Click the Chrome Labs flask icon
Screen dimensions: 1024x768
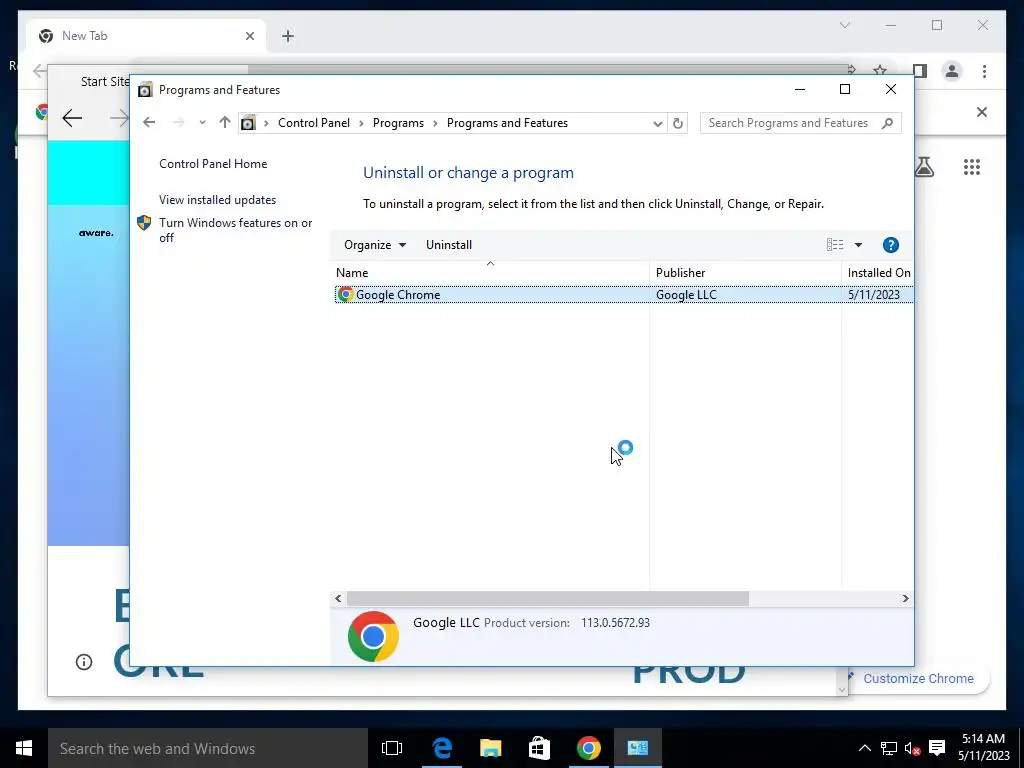coord(924,167)
